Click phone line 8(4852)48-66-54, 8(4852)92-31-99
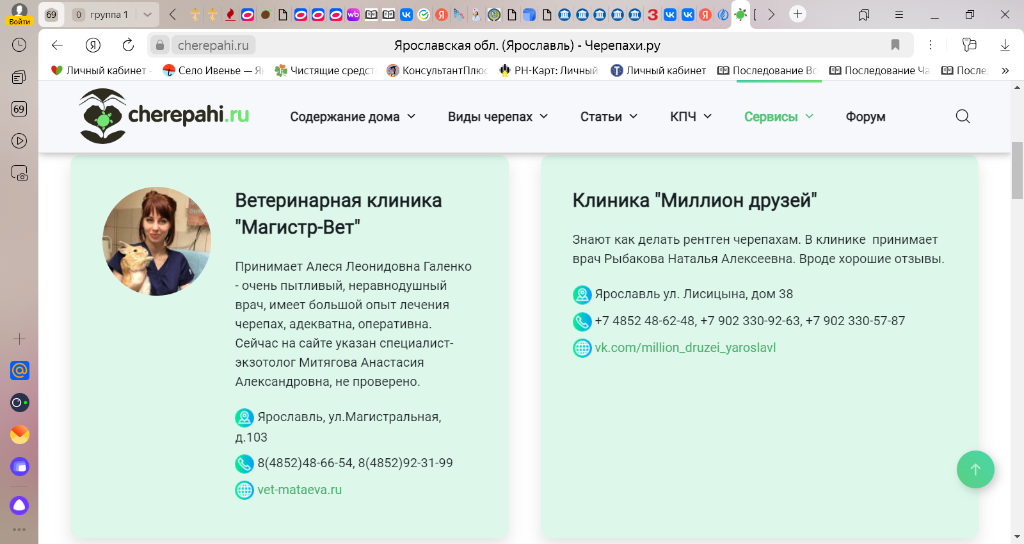The image size is (1024, 544). pyautogui.click(x=355, y=462)
